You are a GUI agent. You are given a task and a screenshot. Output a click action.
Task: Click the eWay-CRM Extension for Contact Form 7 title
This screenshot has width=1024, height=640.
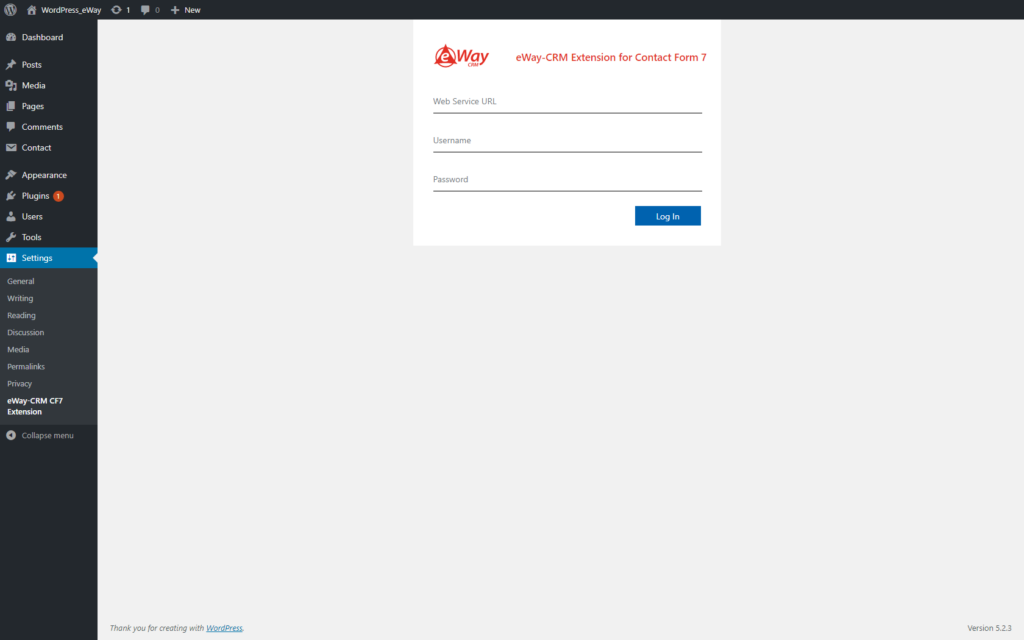pyautogui.click(x=611, y=57)
